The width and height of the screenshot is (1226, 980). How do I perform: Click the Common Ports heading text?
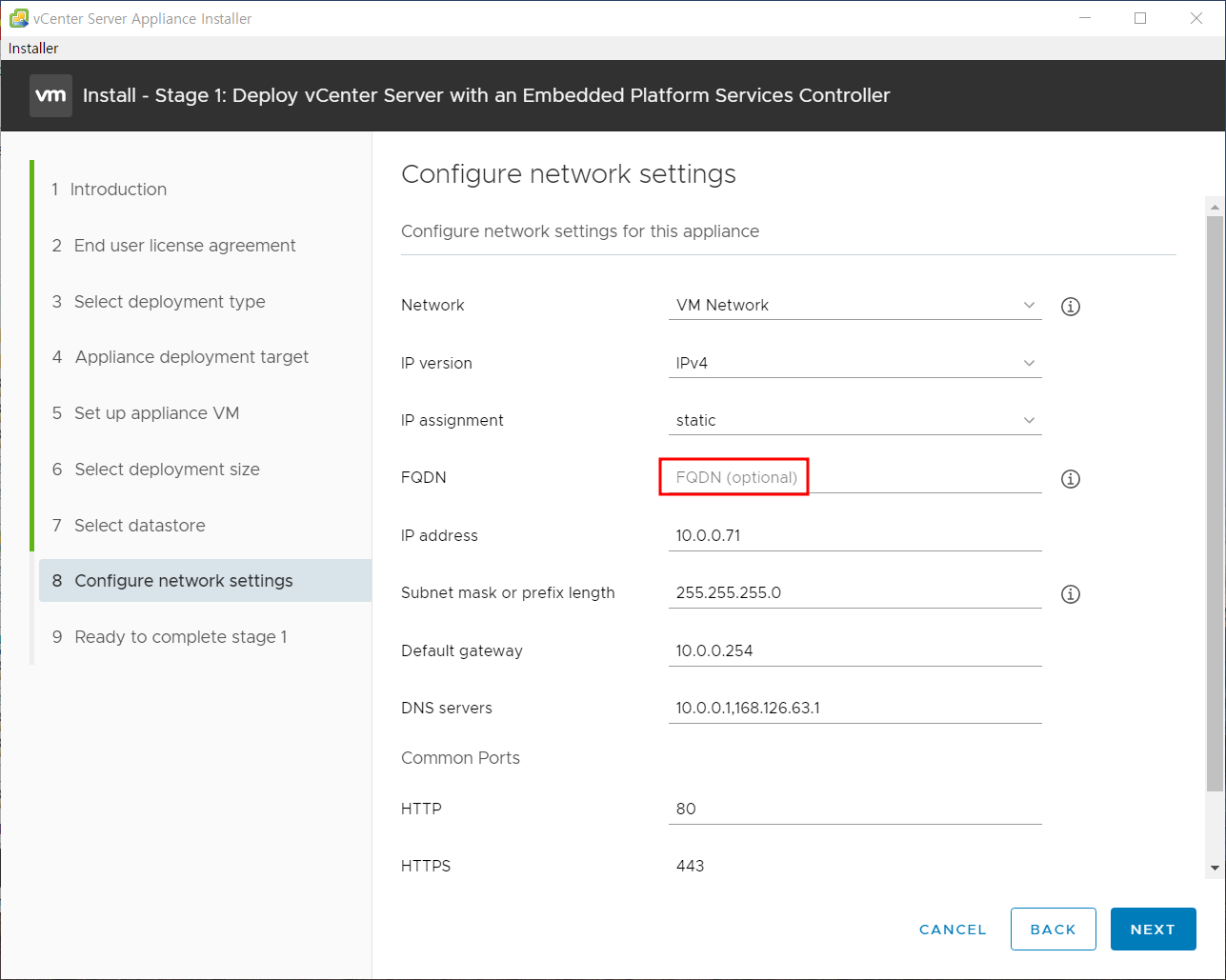click(x=460, y=758)
